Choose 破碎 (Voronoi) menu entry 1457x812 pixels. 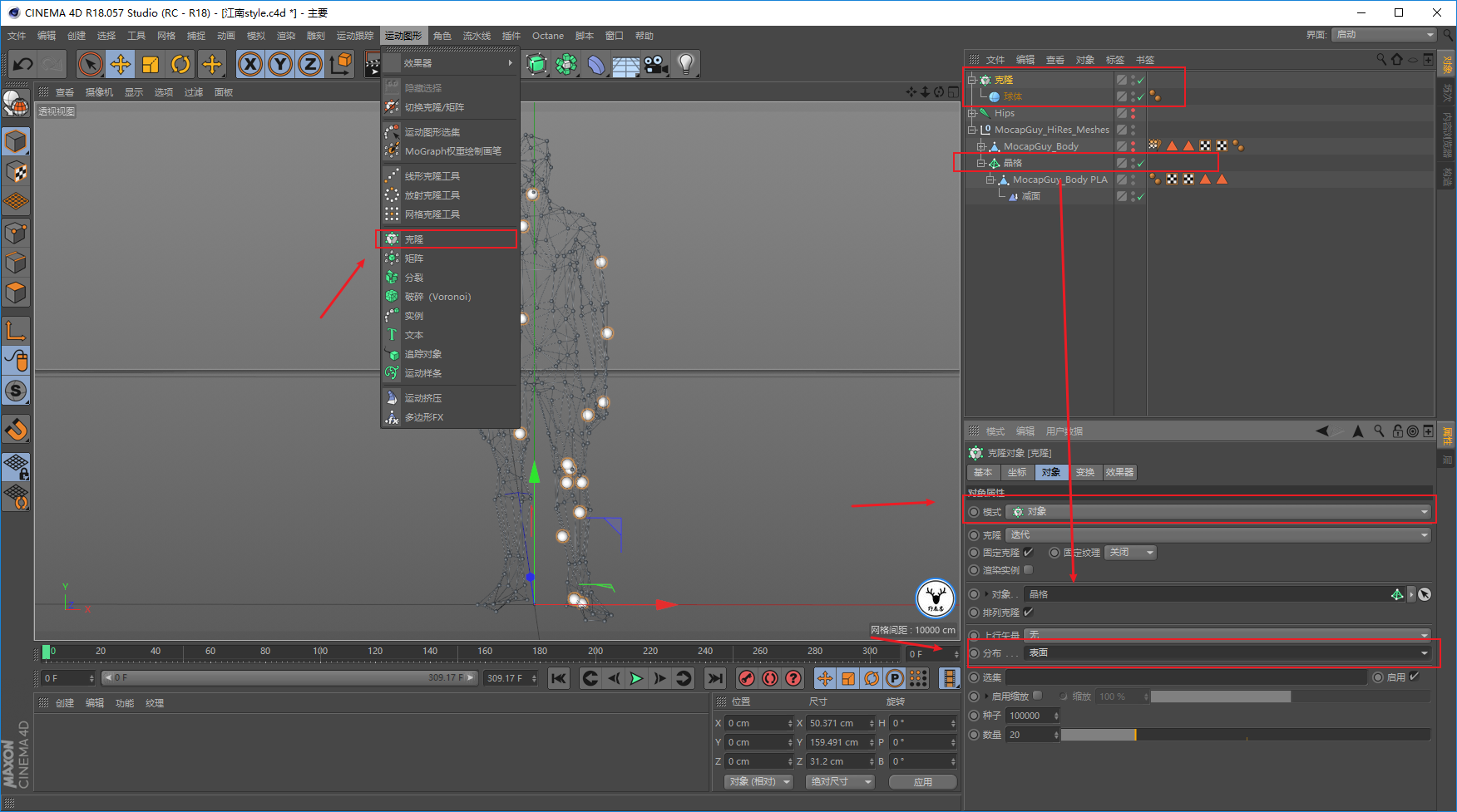click(450, 297)
